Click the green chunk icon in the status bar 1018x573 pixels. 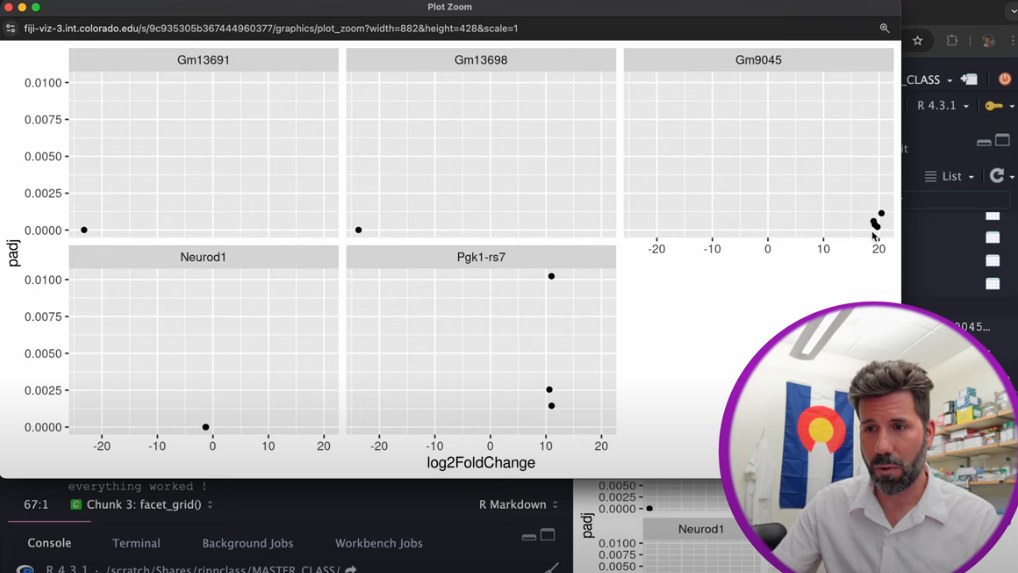(x=76, y=504)
